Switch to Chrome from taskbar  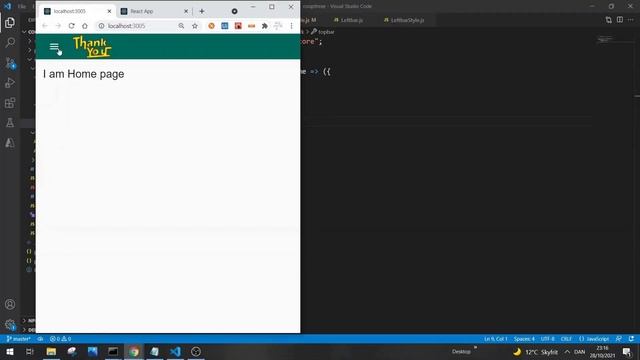(134, 351)
